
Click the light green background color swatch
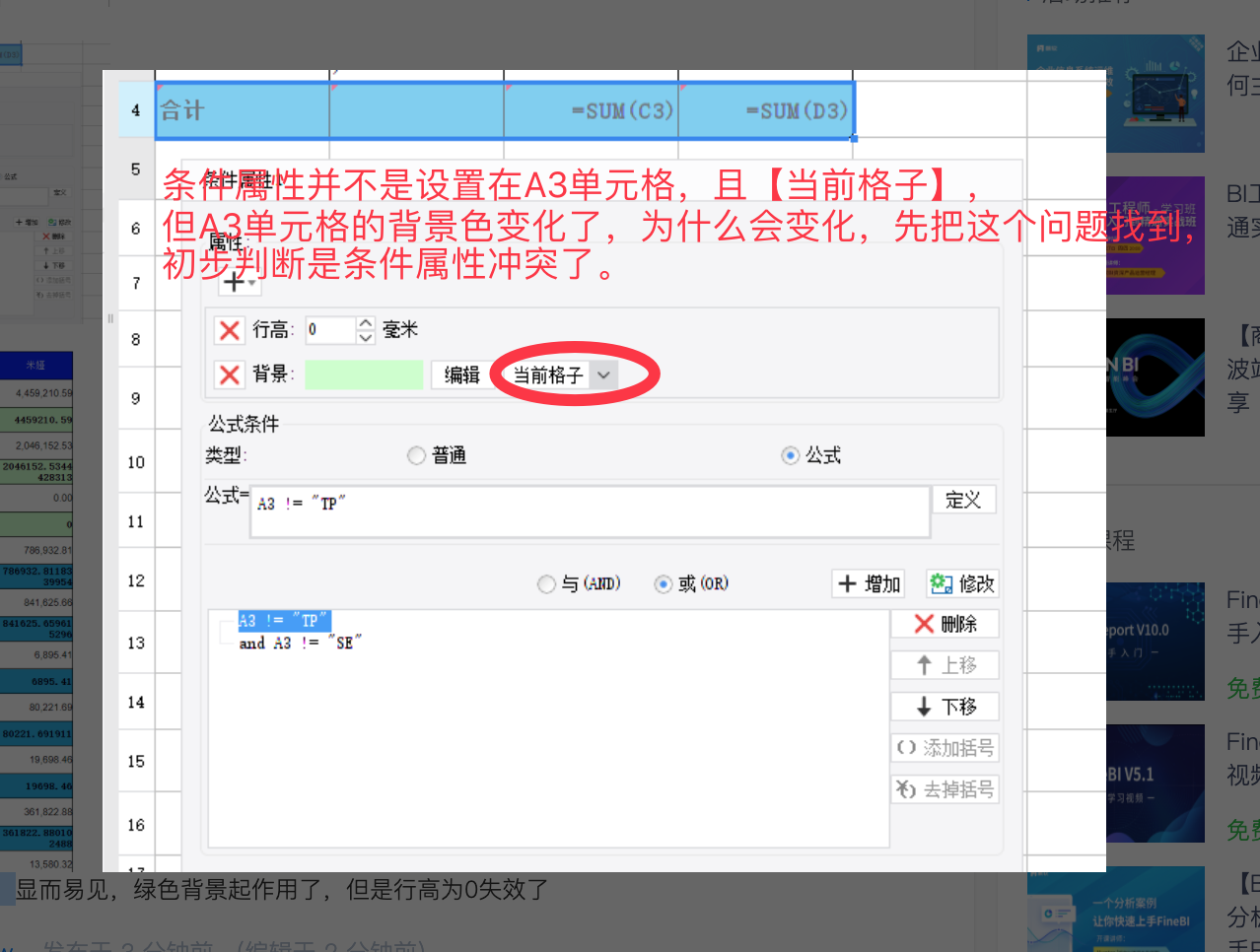(364, 374)
